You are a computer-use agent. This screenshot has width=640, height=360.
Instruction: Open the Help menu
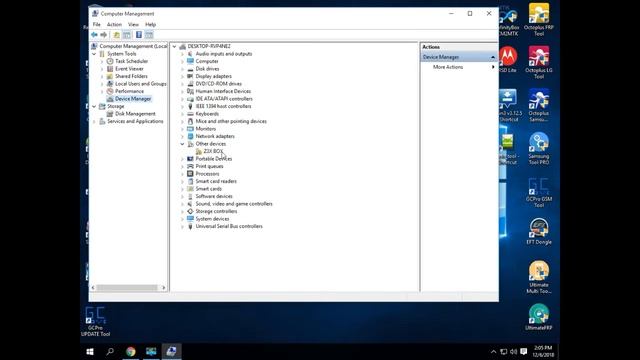coord(151,24)
